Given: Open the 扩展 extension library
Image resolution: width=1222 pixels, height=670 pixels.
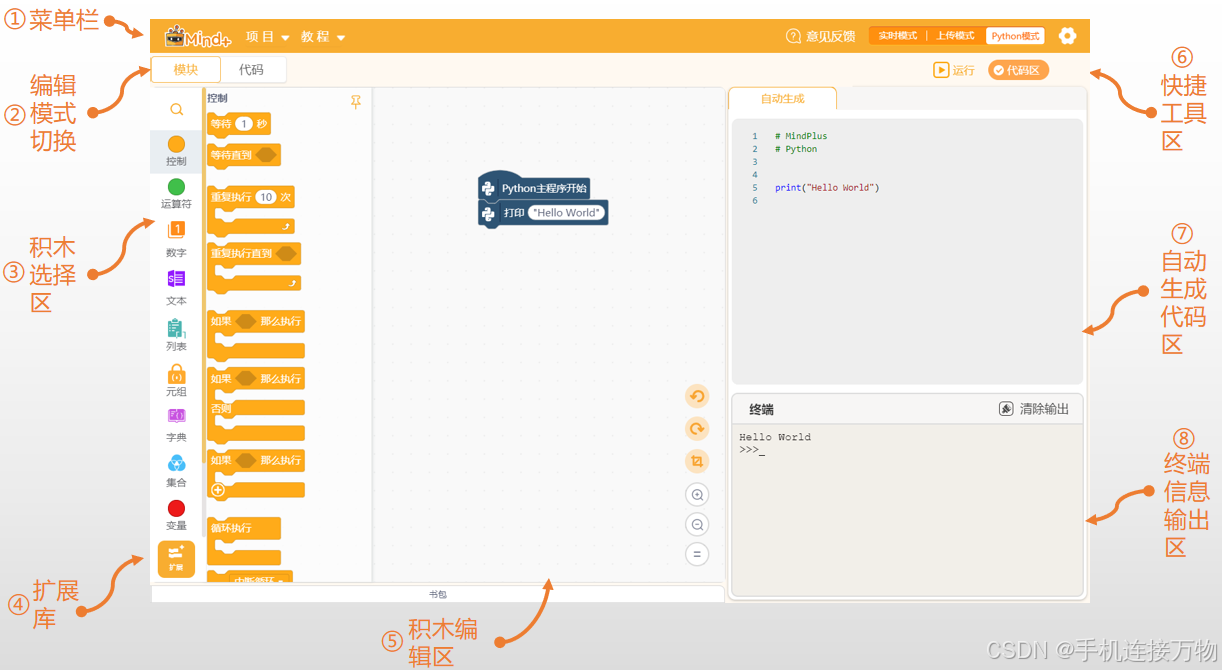Looking at the screenshot, I should [175, 558].
